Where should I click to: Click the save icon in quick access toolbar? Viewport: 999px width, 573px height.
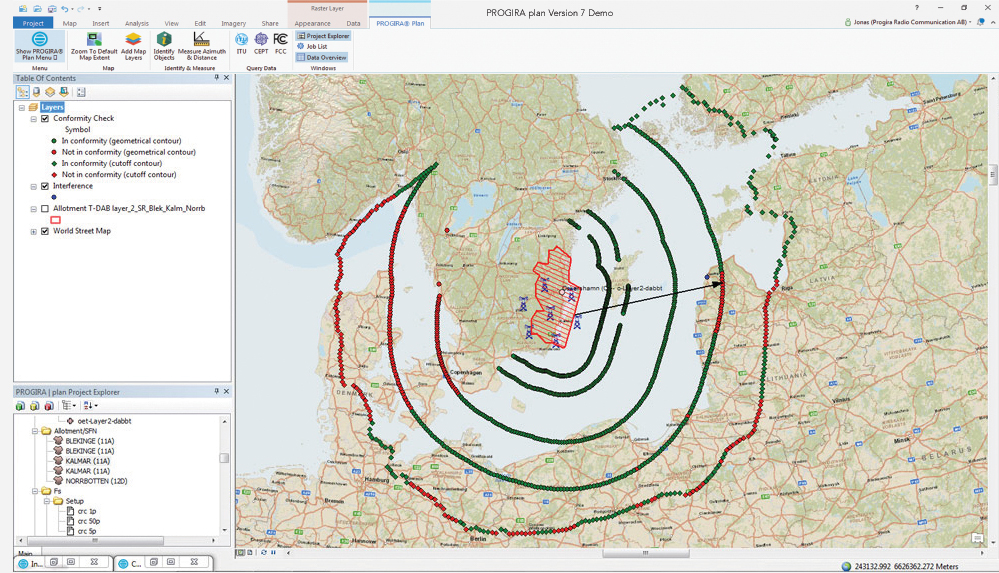click(x=52, y=9)
